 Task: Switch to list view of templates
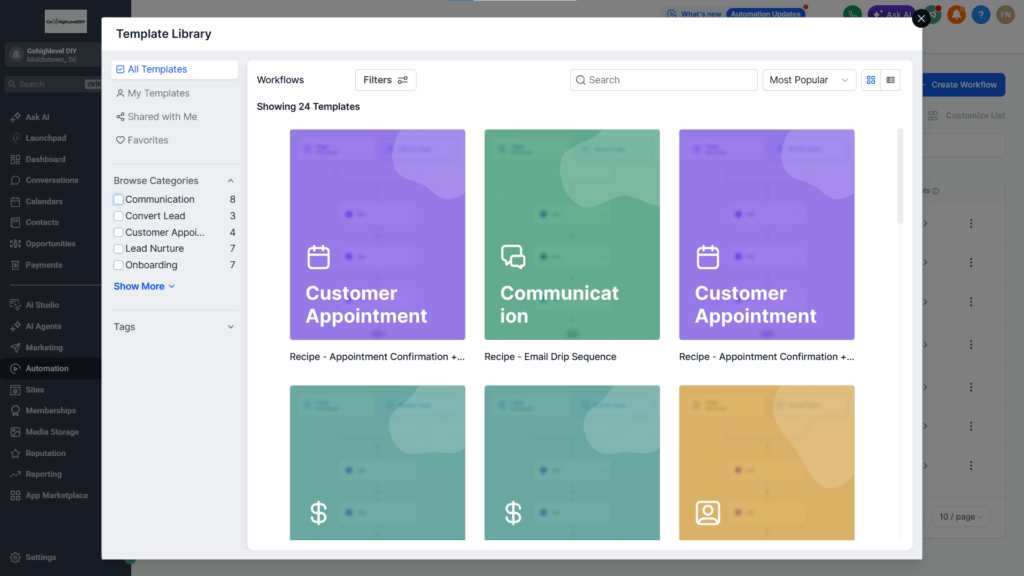tap(890, 80)
